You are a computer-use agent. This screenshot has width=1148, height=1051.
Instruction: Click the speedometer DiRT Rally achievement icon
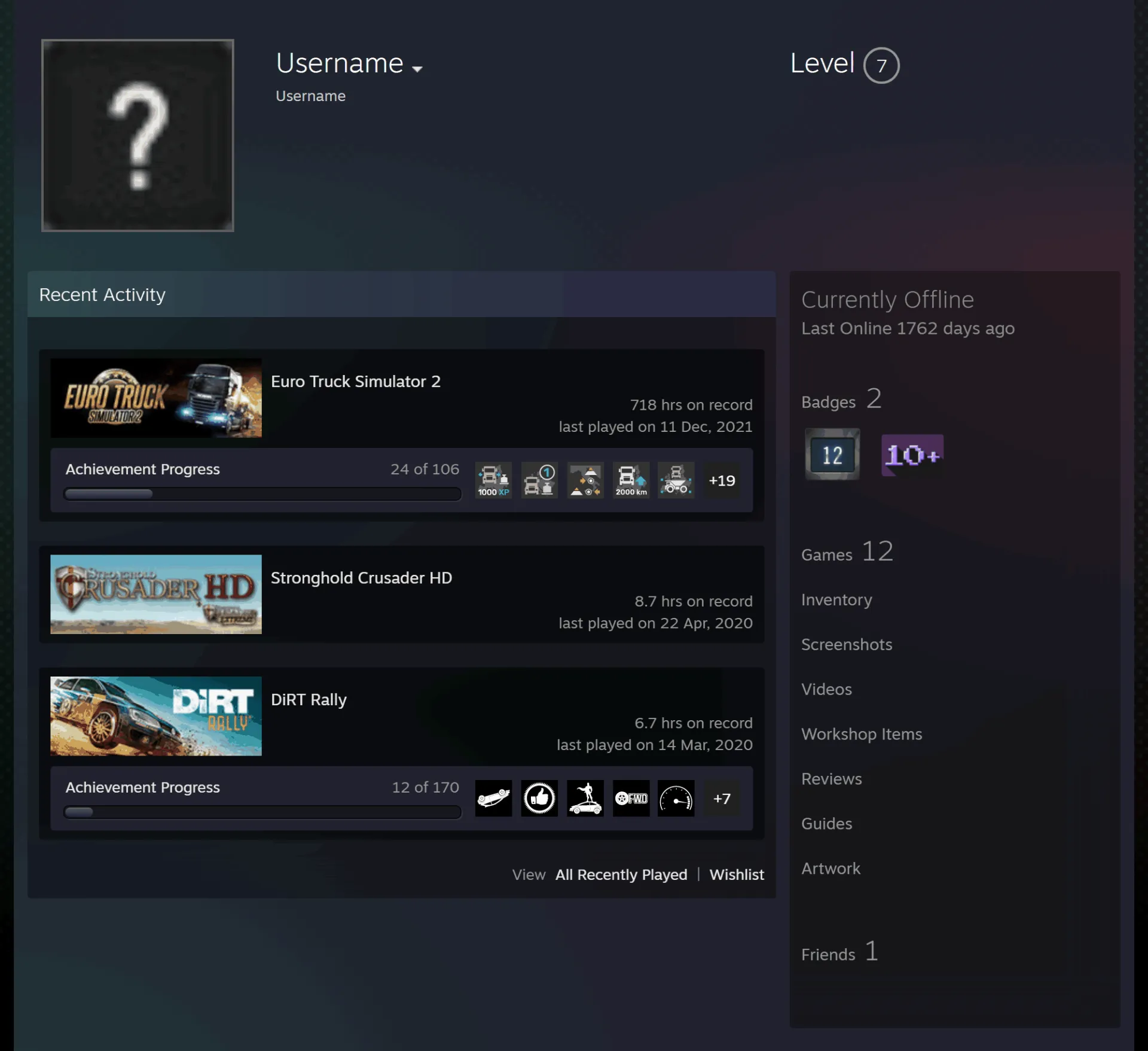(676, 798)
